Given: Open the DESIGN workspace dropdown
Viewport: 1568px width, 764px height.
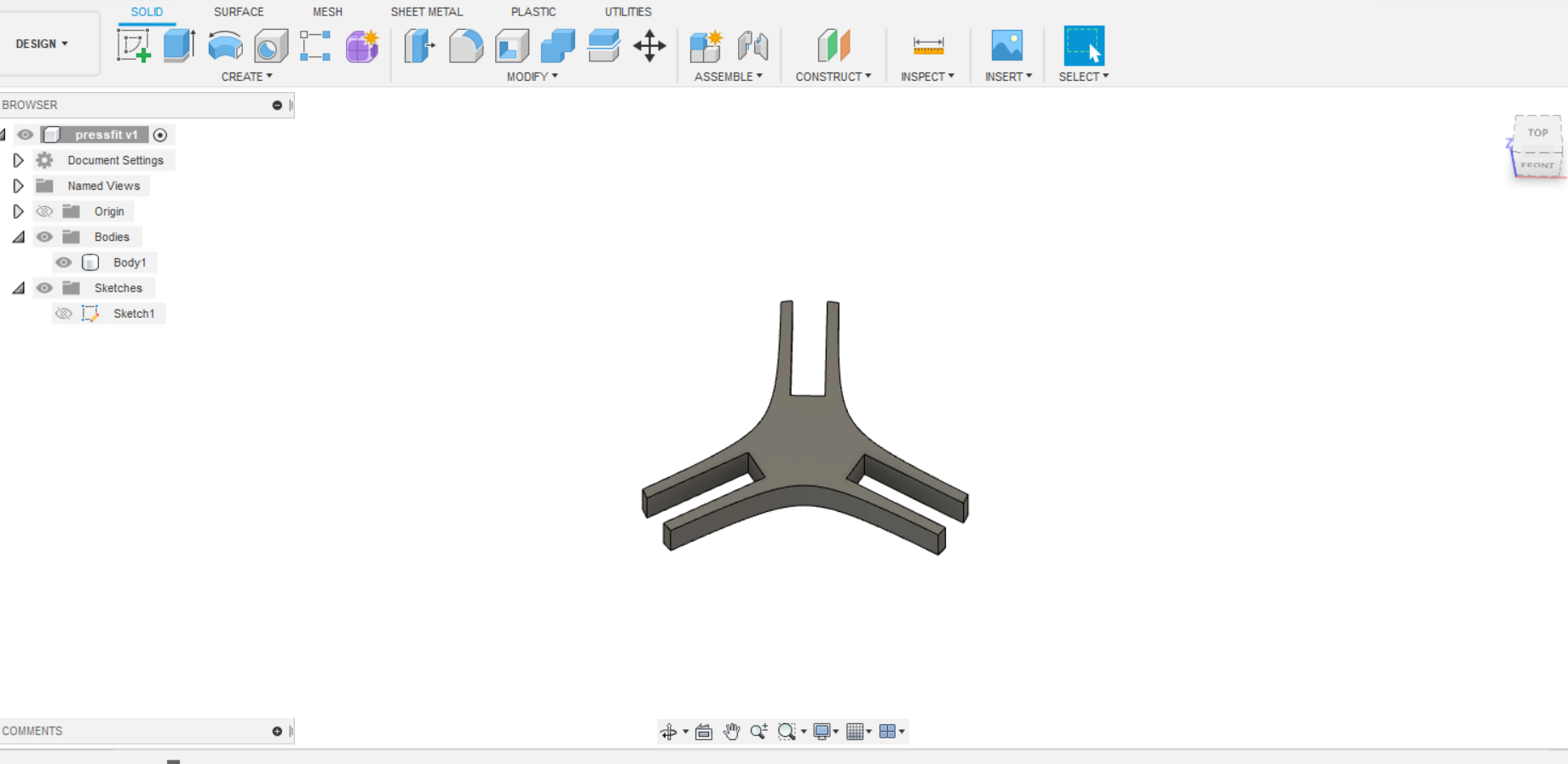Looking at the screenshot, I should tap(42, 43).
